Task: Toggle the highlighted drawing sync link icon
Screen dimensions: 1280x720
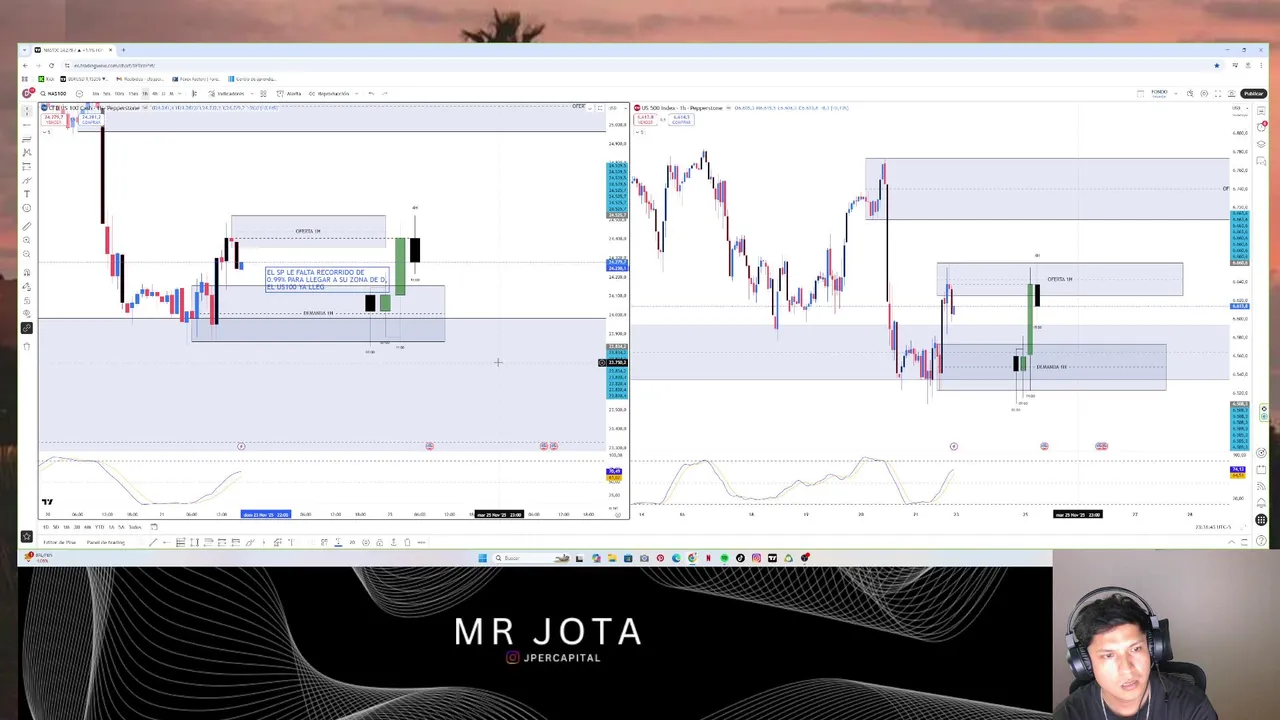Action: (x=27, y=327)
